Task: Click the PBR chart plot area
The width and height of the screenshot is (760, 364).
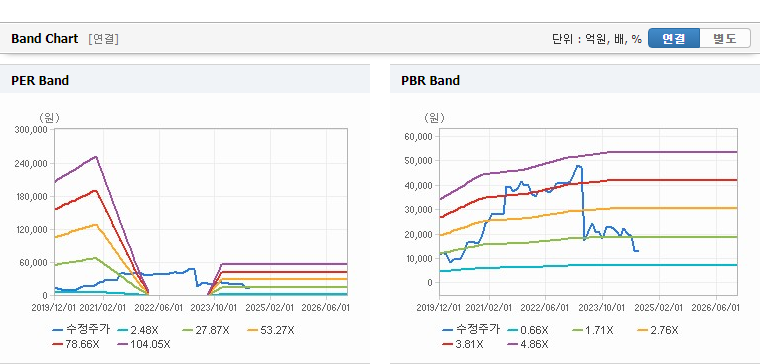Action: (588, 212)
